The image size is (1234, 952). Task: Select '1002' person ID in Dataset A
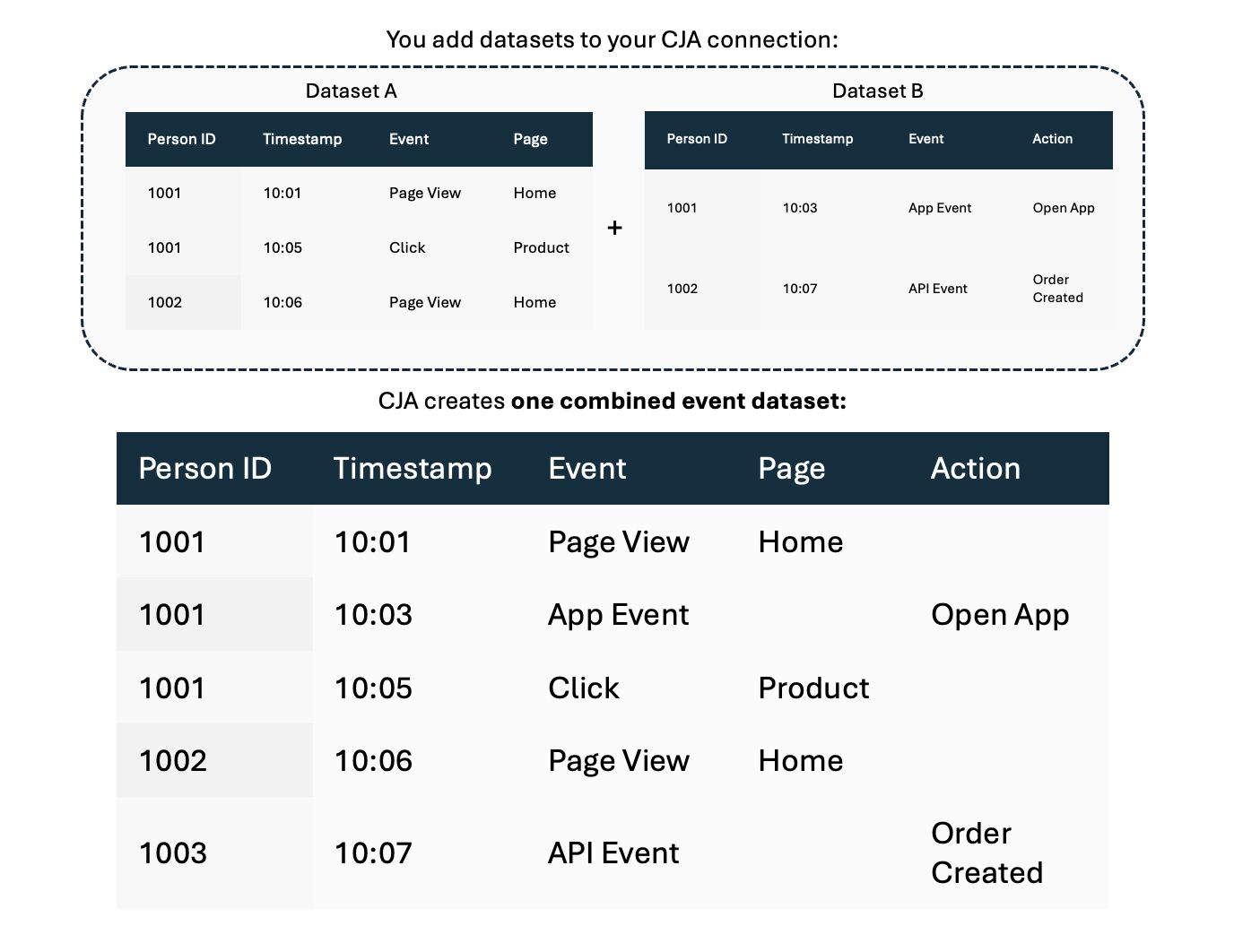pyautogui.click(x=165, y=302)
